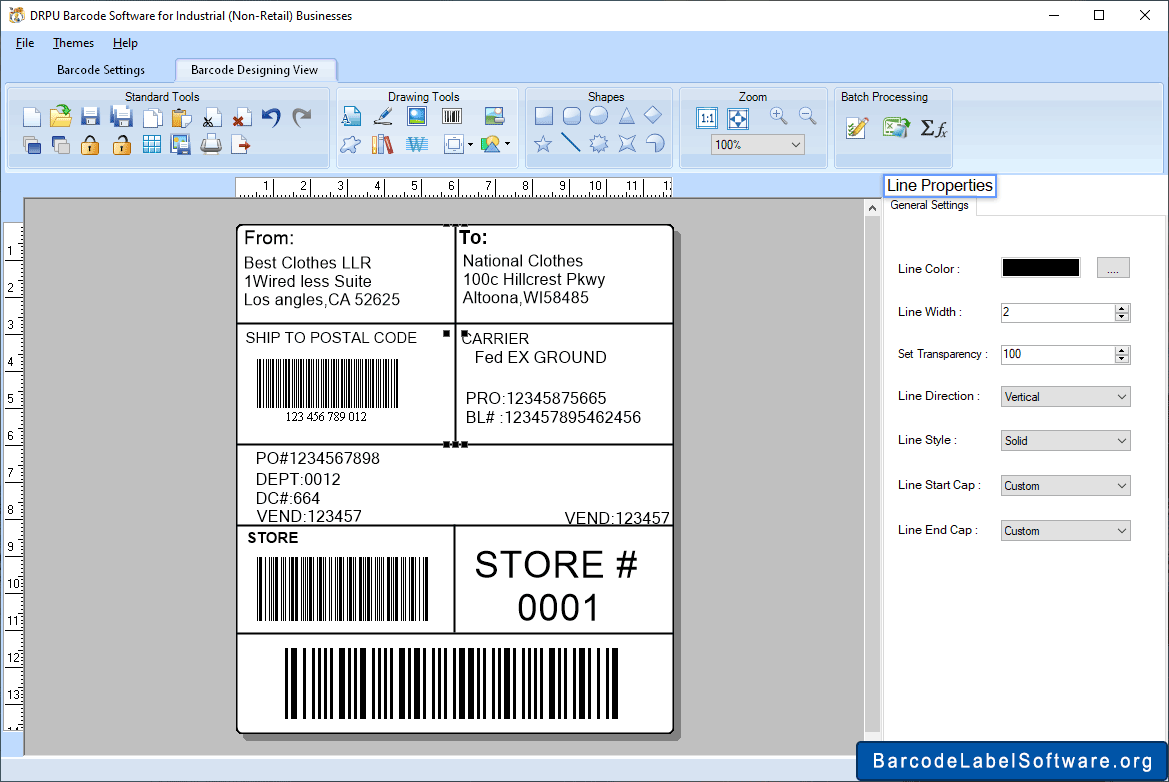Screen dimensions: 1169x782
Task: Click the black Line Color swatch
Action: (x=1041, y=268)
